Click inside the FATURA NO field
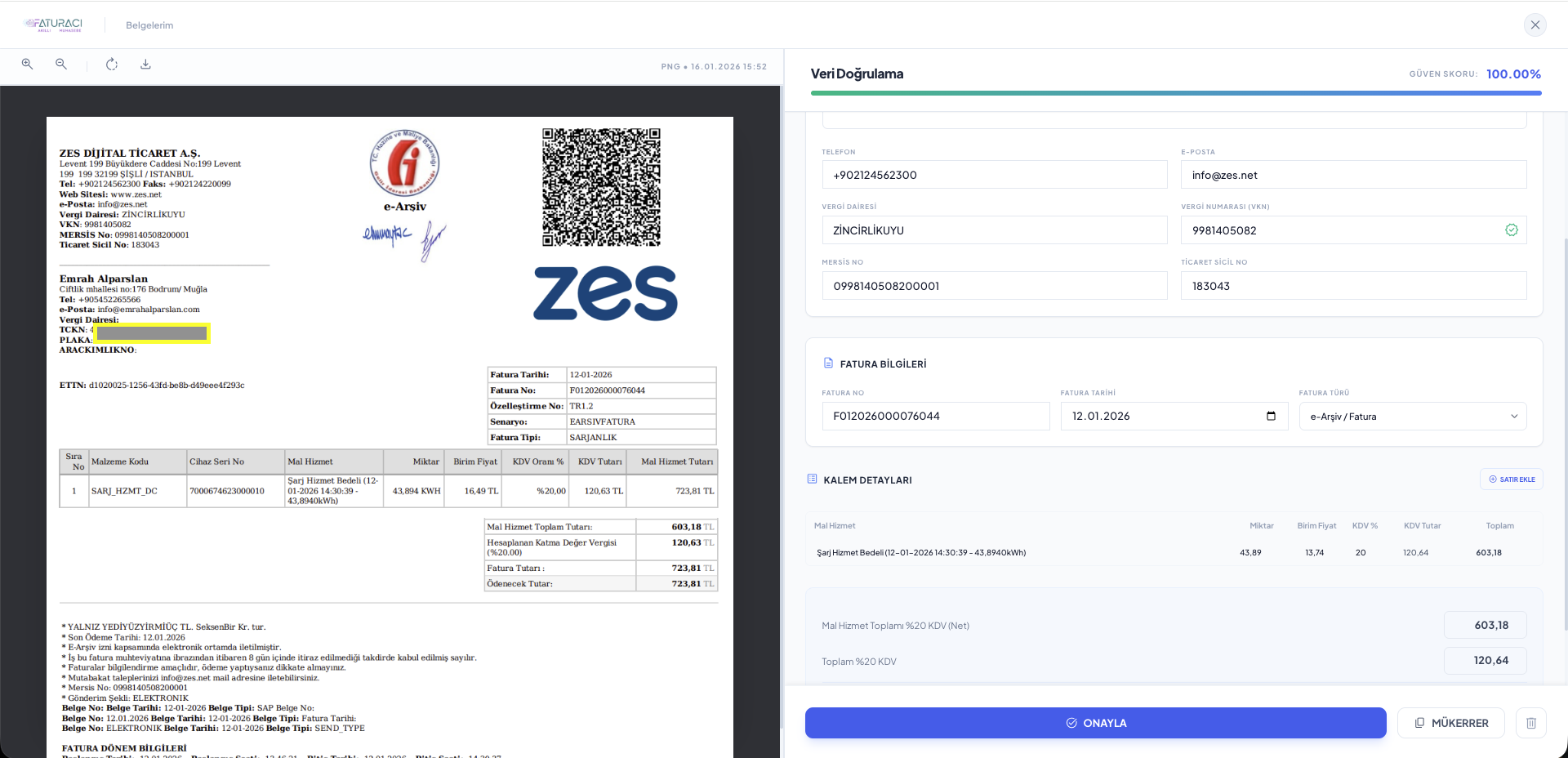 click(936, 417)
